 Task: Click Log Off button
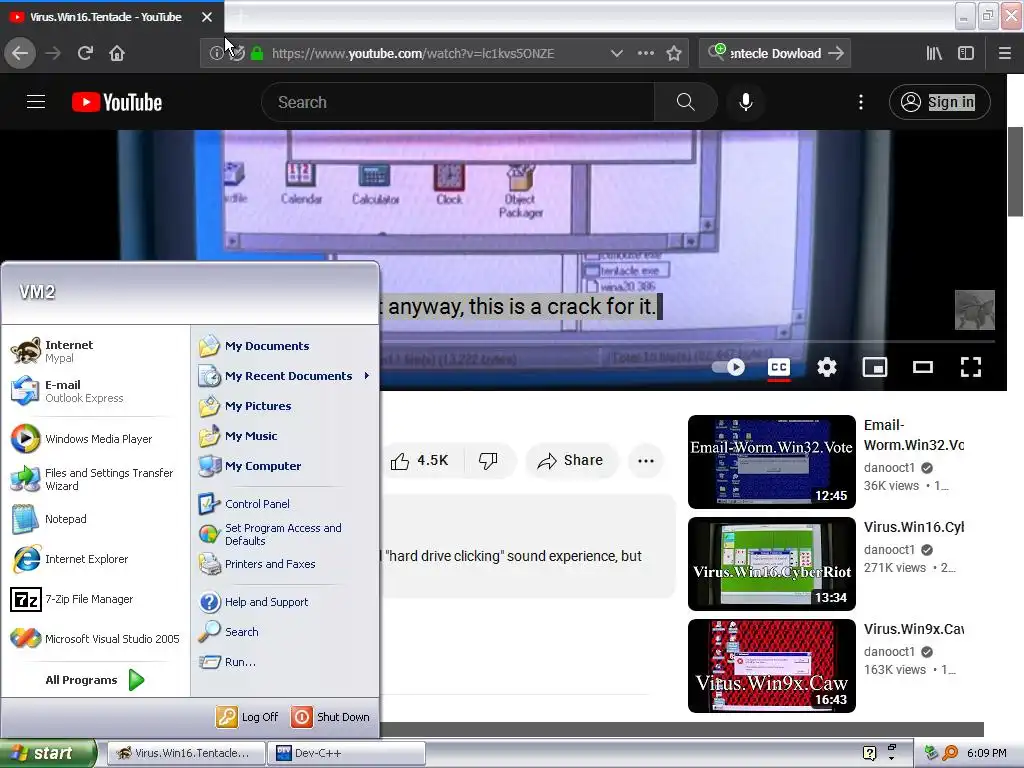(x=248, y=717)
